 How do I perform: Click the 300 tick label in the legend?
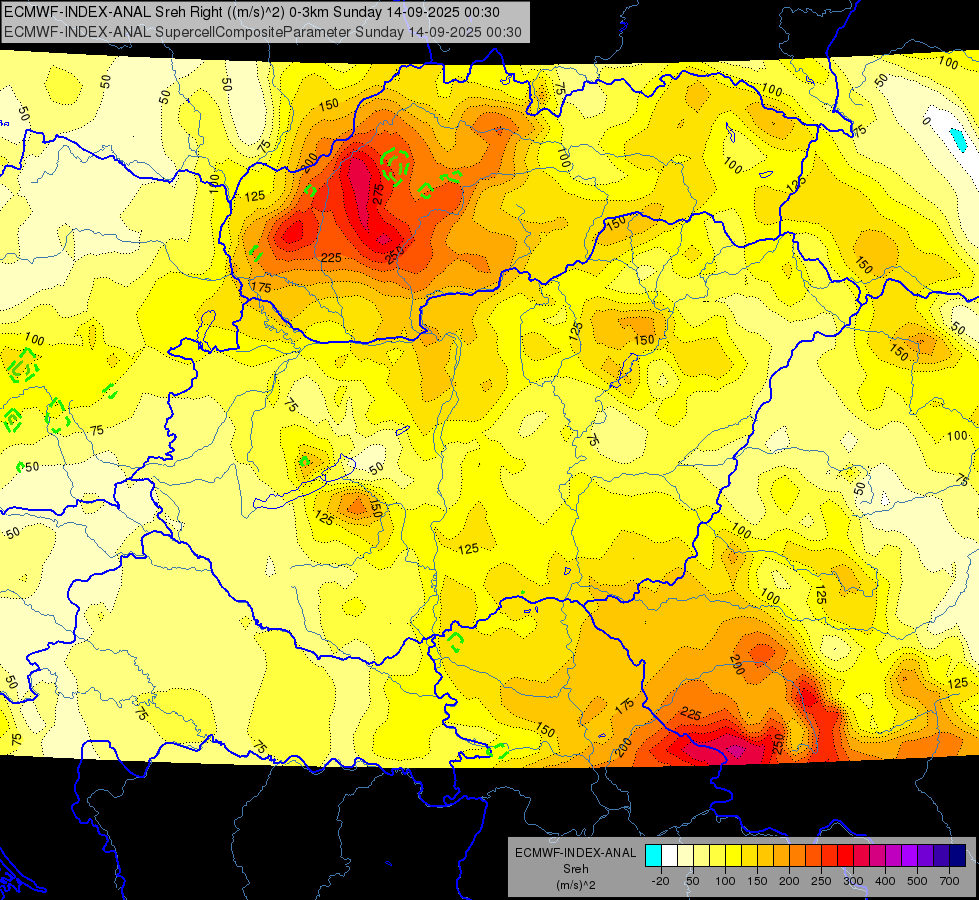pos(853,881)
